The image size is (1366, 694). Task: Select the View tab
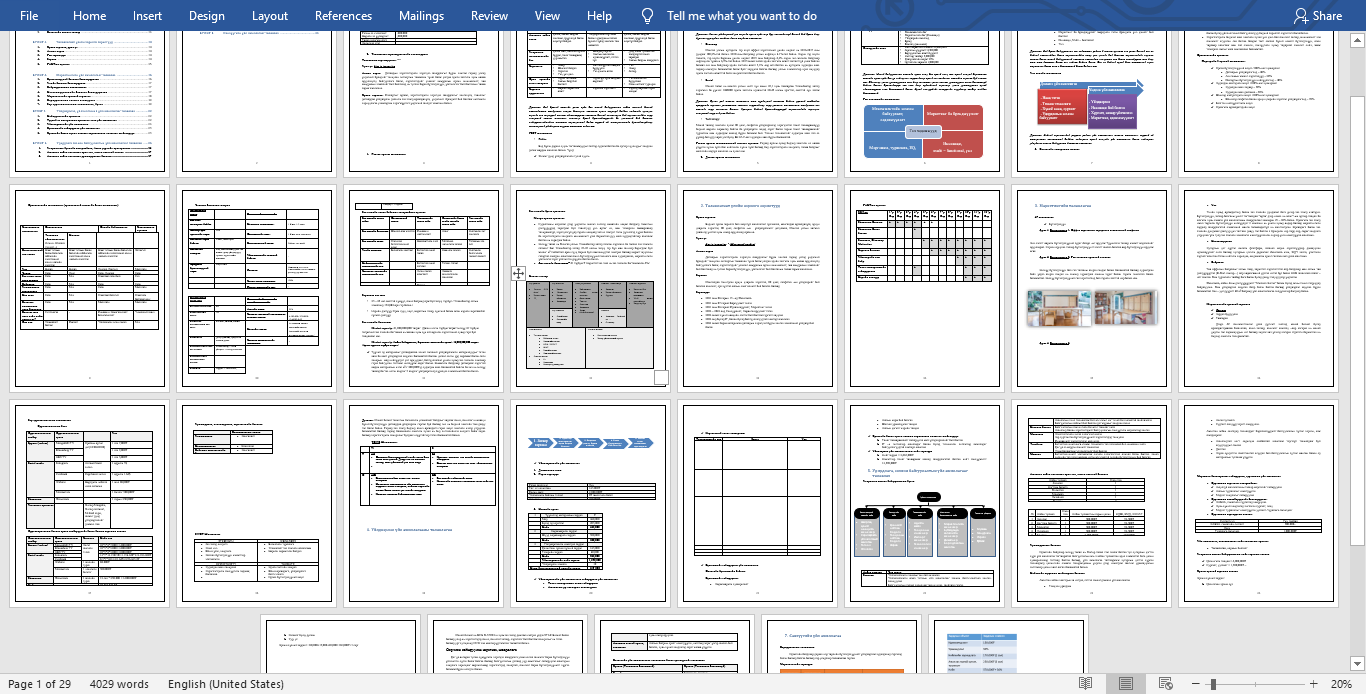tap(547, 15)
